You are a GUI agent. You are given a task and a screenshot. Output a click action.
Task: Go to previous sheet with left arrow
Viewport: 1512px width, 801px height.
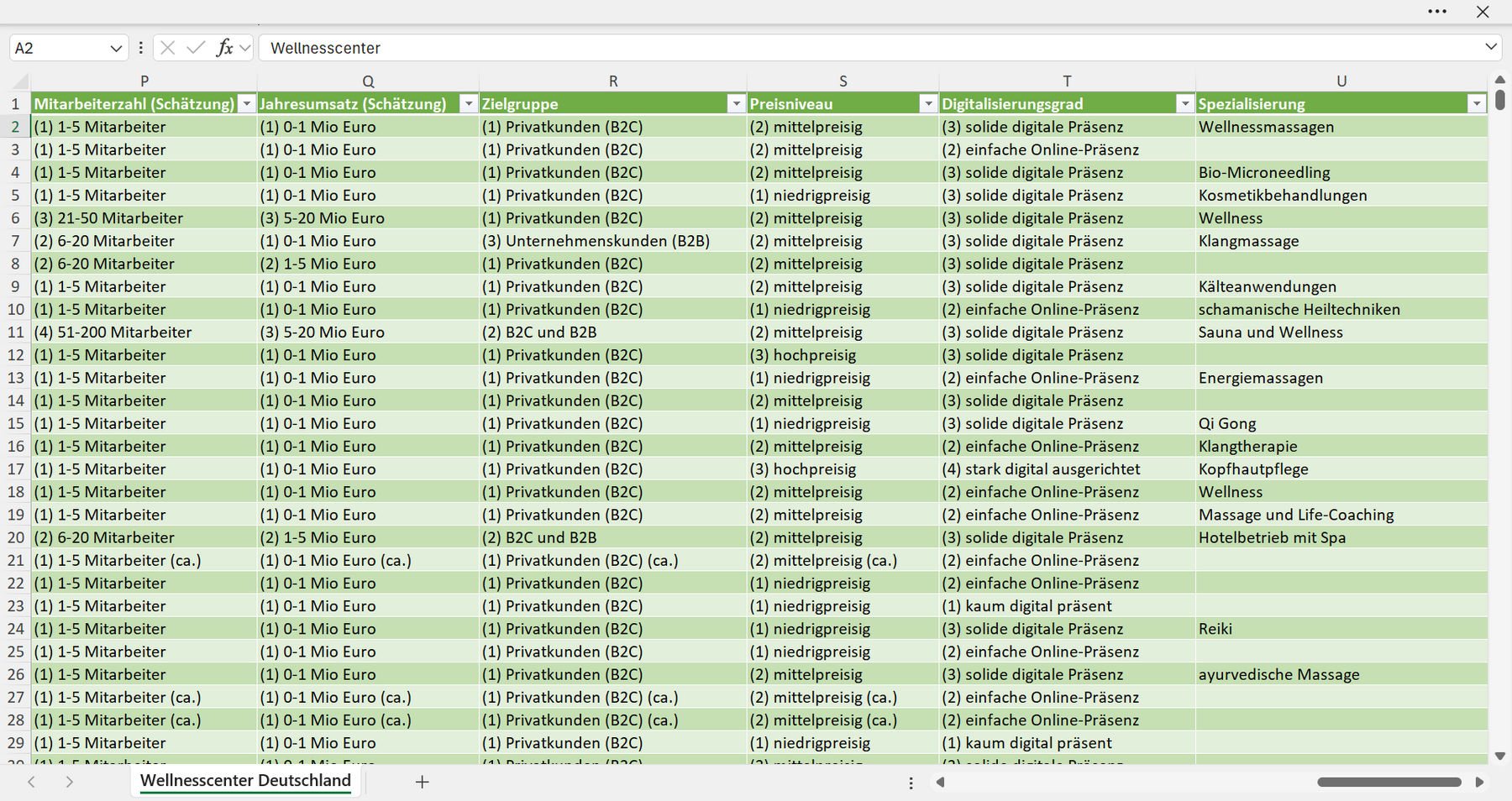tap(31, 782)
